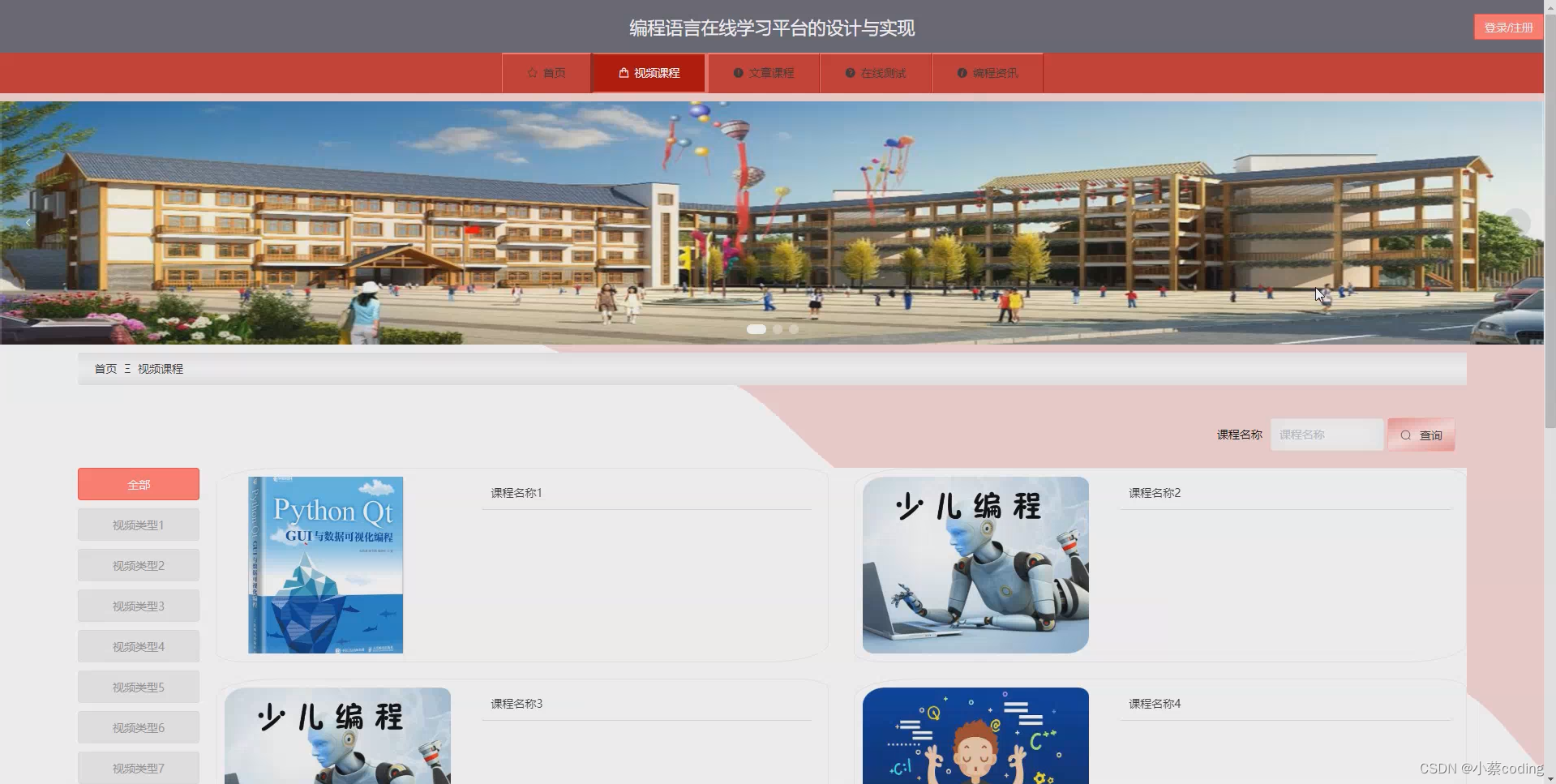The width and height of the screenshot is (1556, 784).
Task: Select the 全部 category filter
Action: click(x=139, y=484)
